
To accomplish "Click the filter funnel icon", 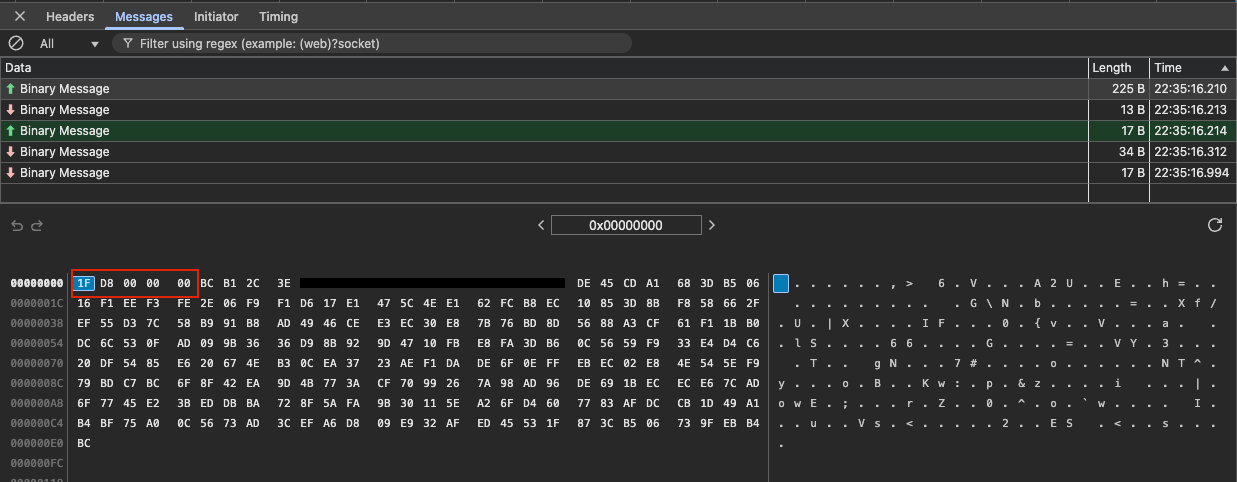I will pyautogui.click(x=127, y=44).
